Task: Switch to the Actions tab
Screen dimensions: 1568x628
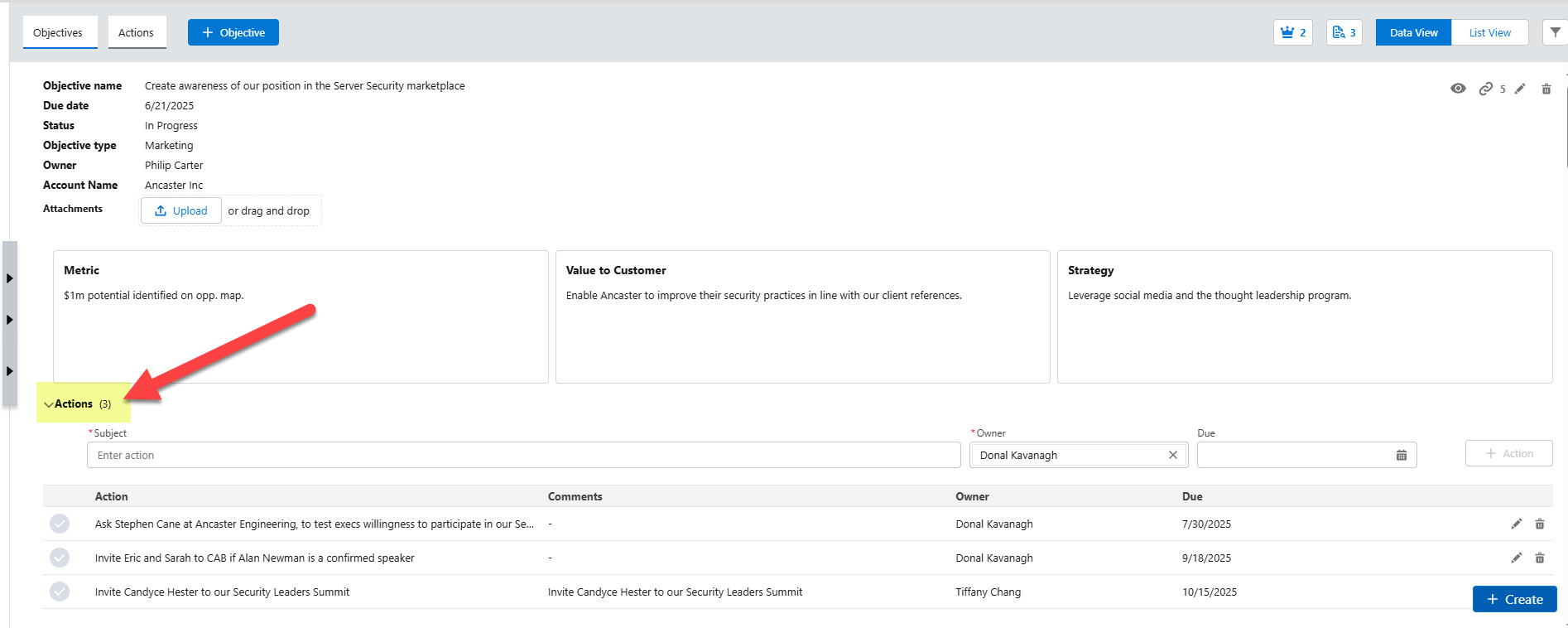Action: coord(136,33)
